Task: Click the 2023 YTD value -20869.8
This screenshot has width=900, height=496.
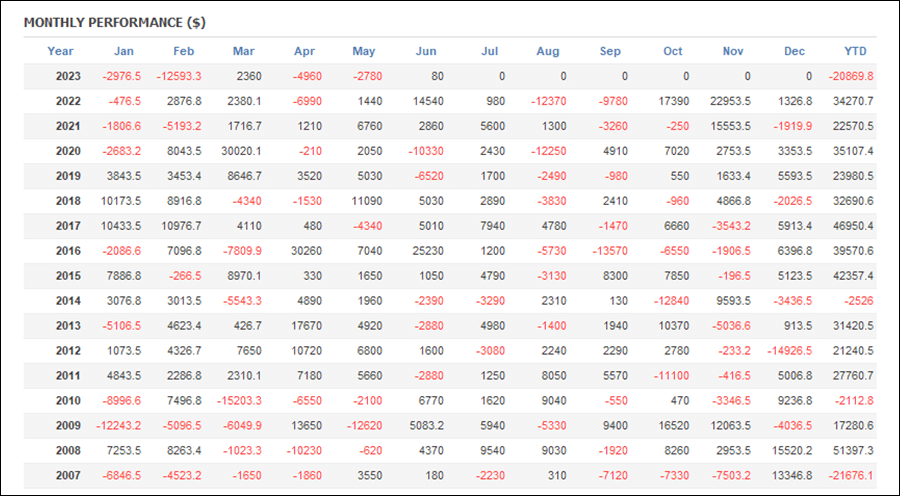Action: 851,76
